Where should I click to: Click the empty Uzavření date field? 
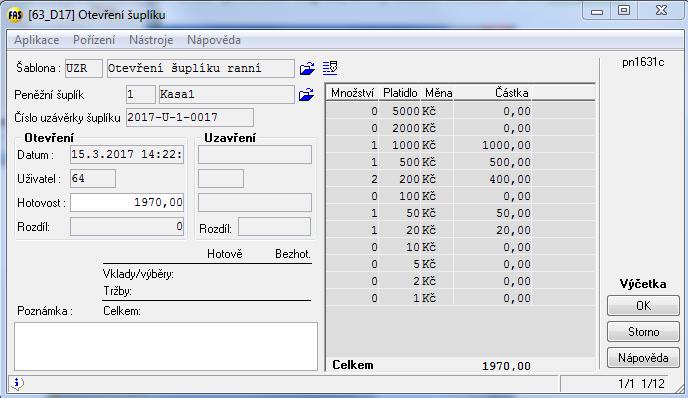[254, 155]
